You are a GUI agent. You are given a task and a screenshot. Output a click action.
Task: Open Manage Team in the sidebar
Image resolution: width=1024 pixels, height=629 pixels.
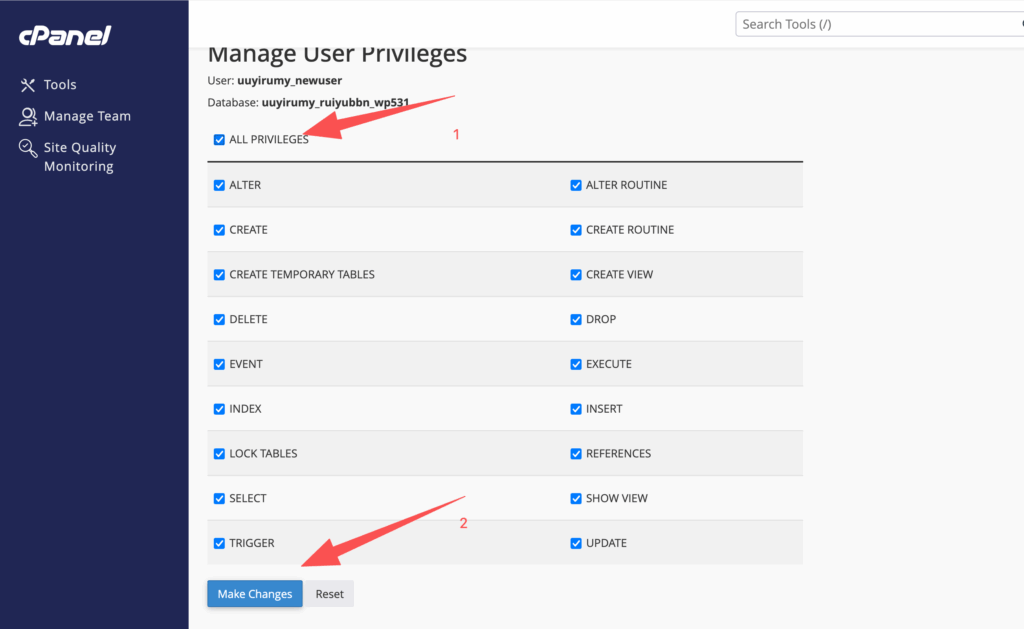87,116
